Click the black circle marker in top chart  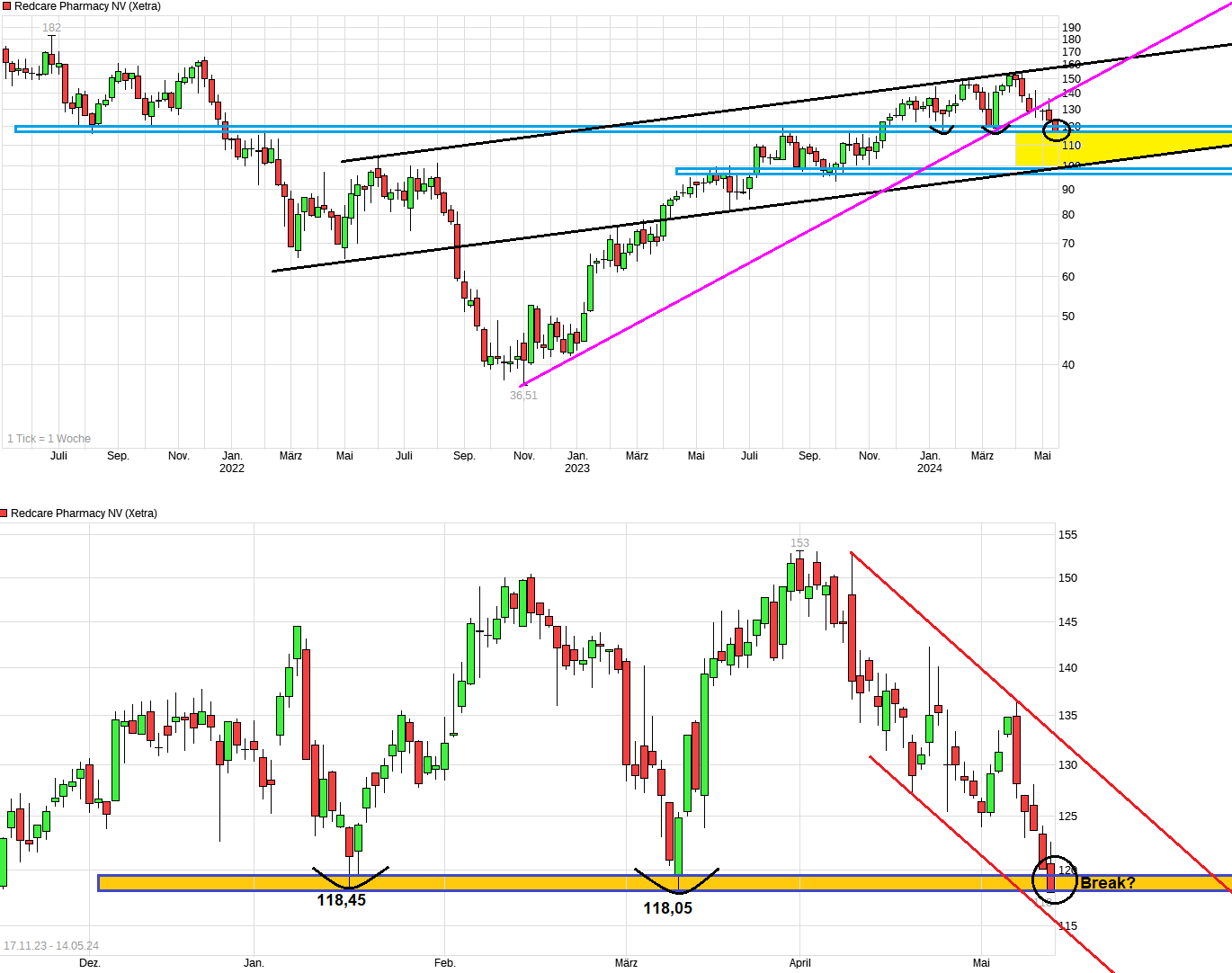click(x=1056, y=130)
